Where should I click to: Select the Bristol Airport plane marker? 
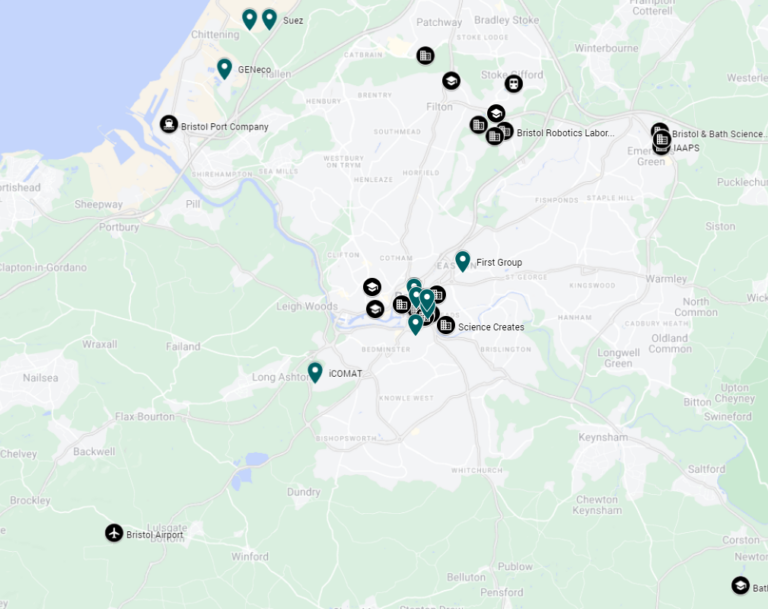[114, 533]
